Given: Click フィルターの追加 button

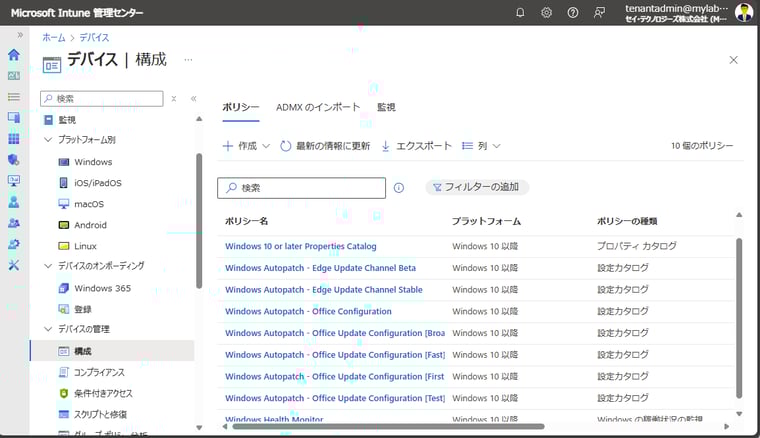Looking at the screenshot, I should (x=477, y=188).
